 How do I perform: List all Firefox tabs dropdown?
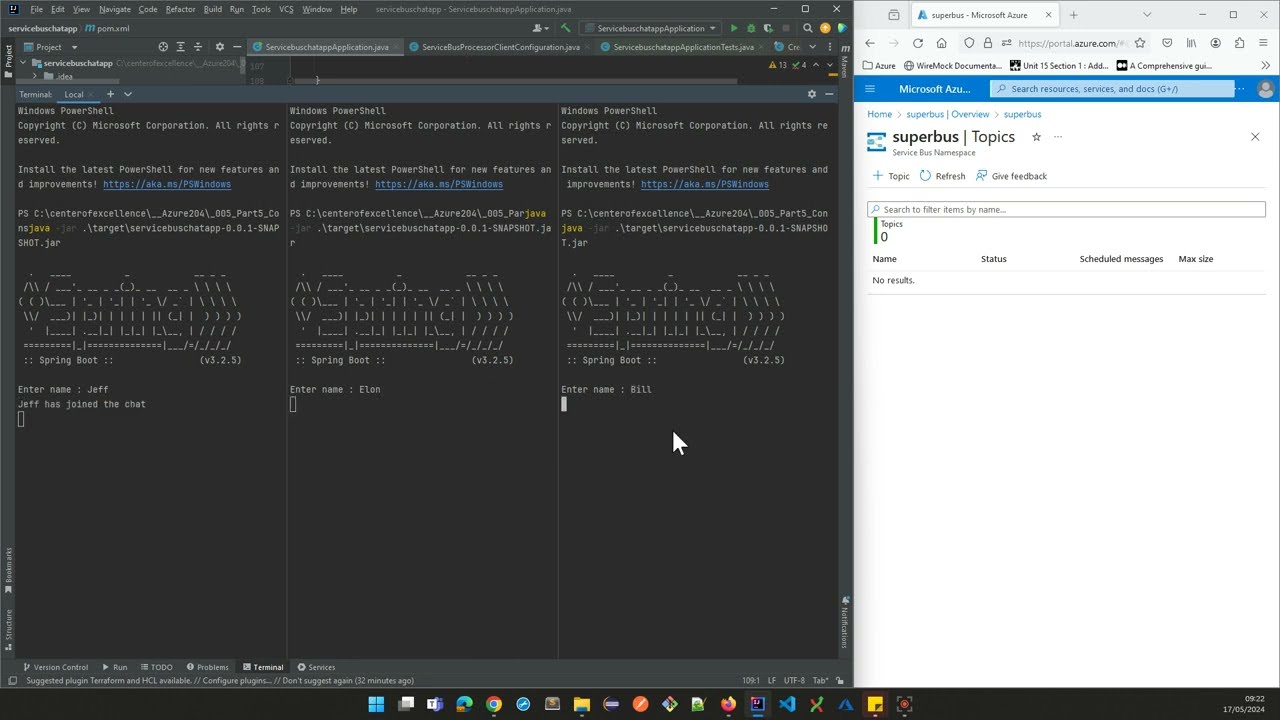tap(1147, 15)
